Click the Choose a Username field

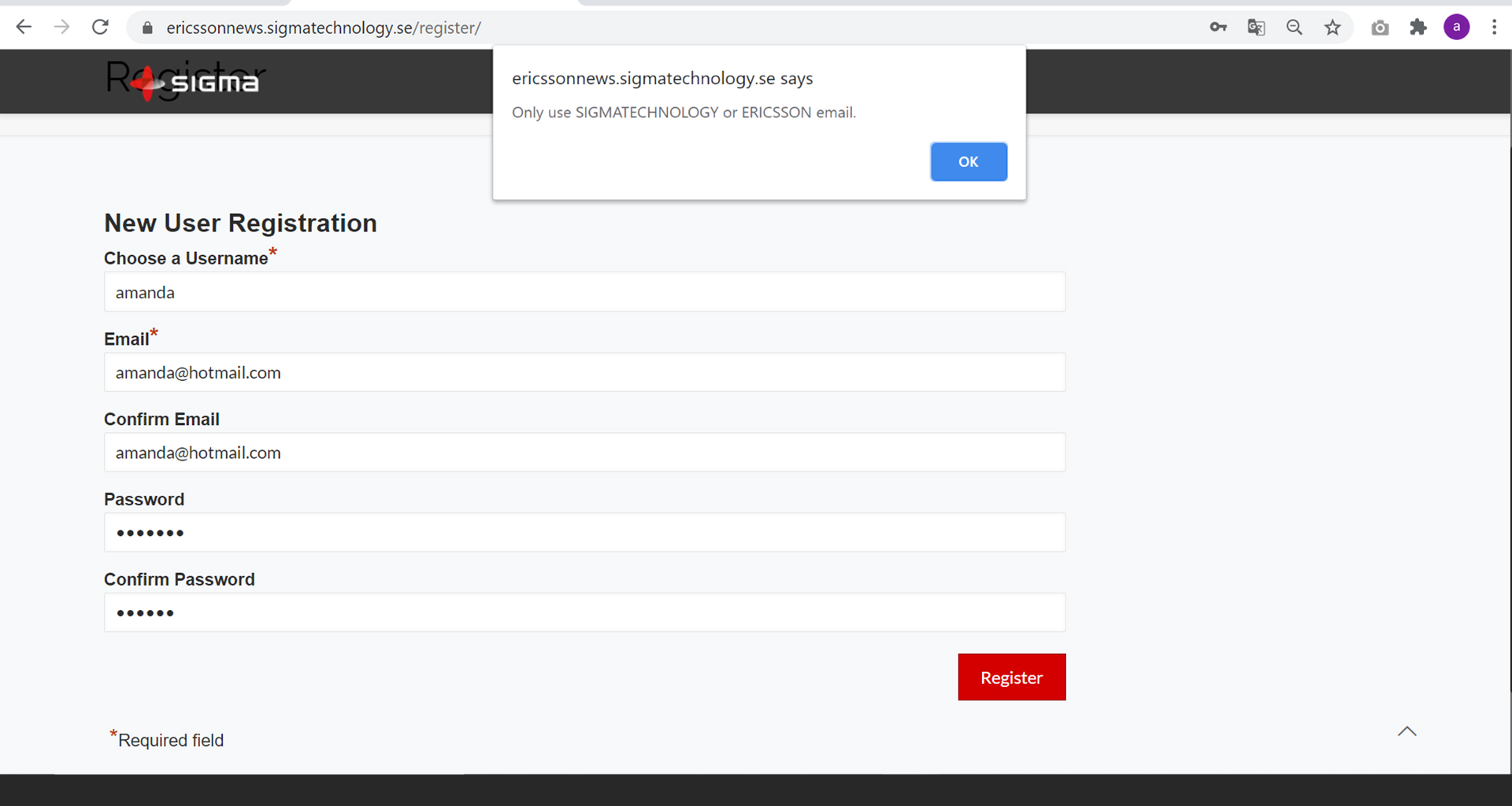pyautogui.click(x=584, y=292)
